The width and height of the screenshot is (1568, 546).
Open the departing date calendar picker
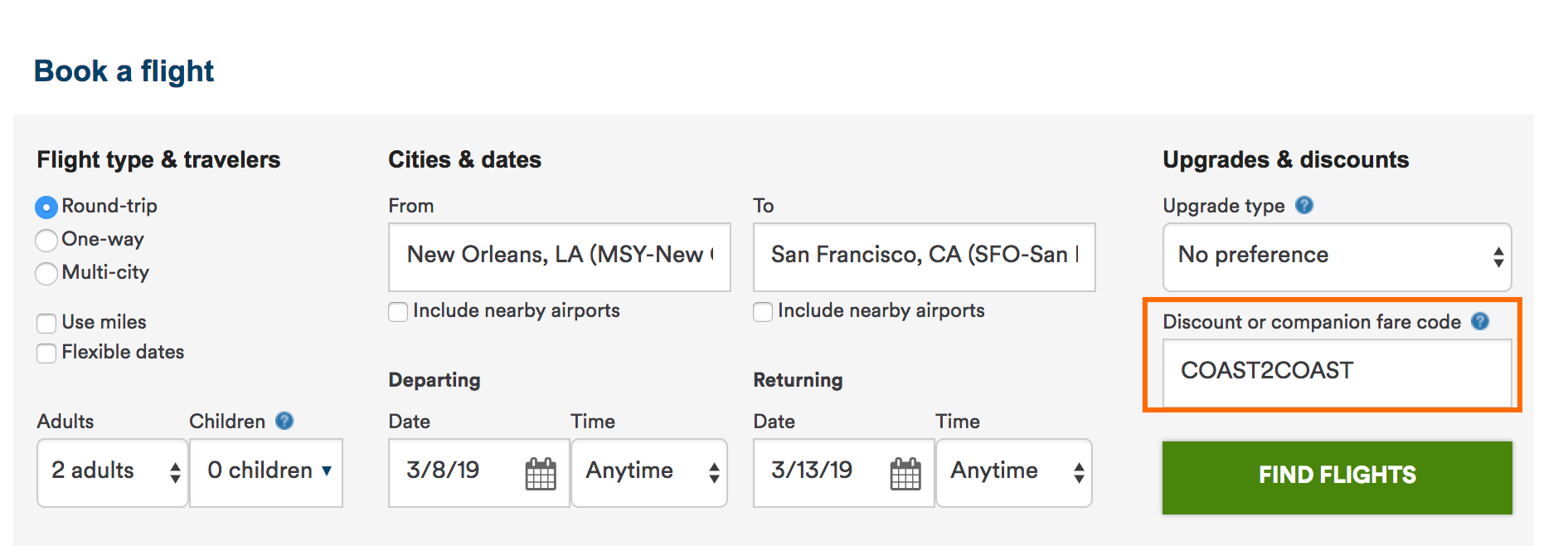pos(541,474)
